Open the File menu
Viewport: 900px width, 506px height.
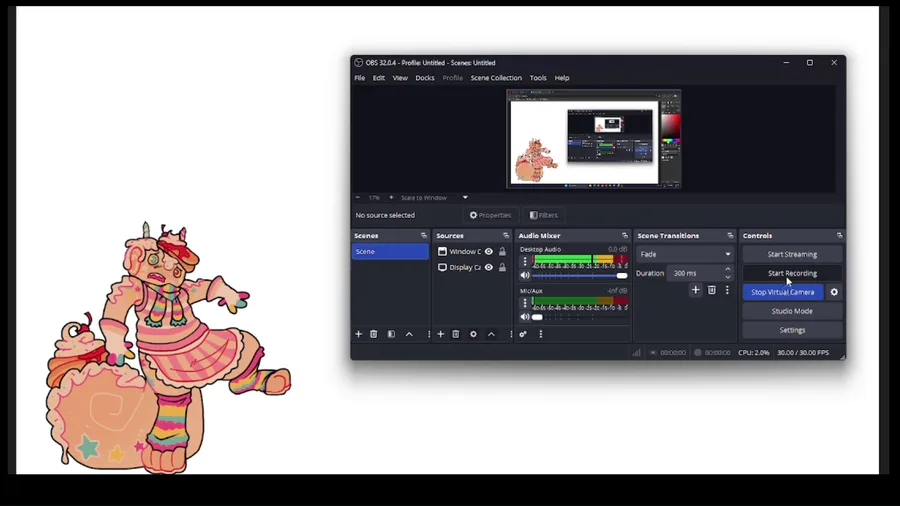[x=360, y=78]
